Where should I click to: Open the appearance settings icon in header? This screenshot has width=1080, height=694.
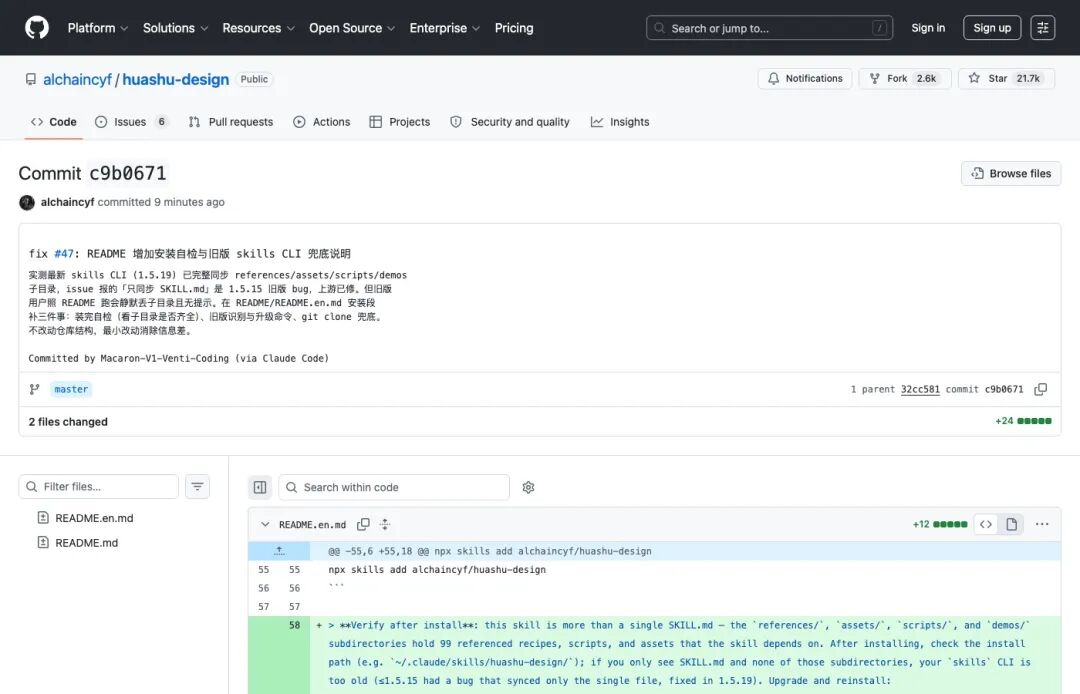point(1043,28)
